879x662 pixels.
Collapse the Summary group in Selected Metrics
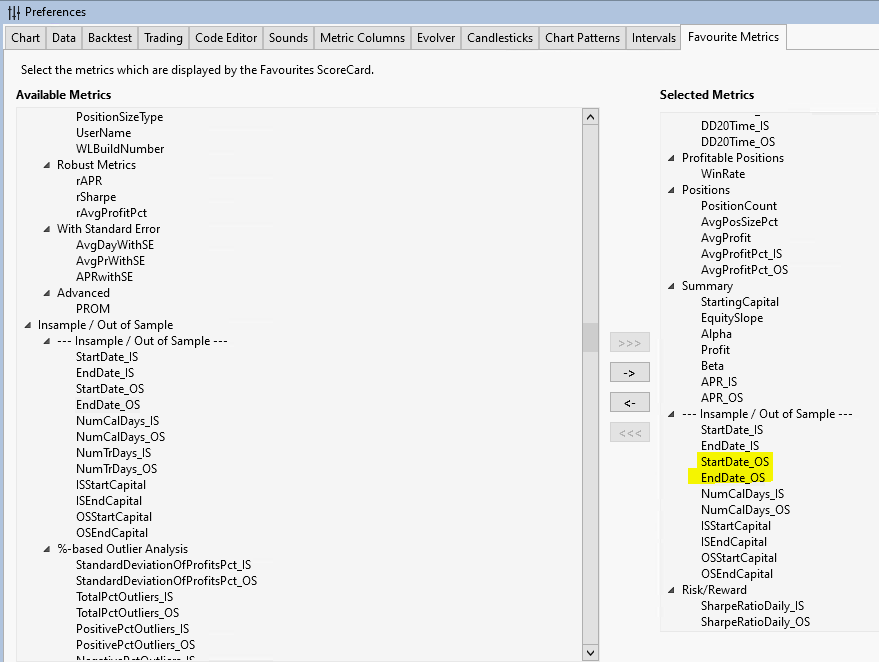coord(672,286)
